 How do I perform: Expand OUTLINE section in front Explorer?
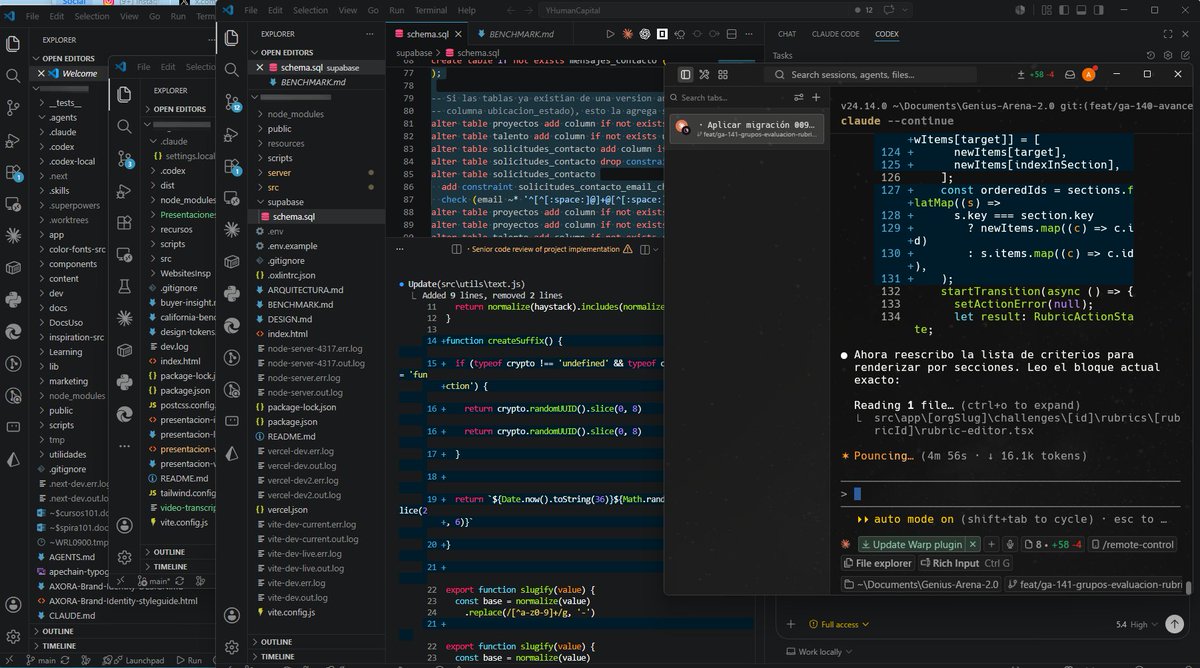(276, 641)
